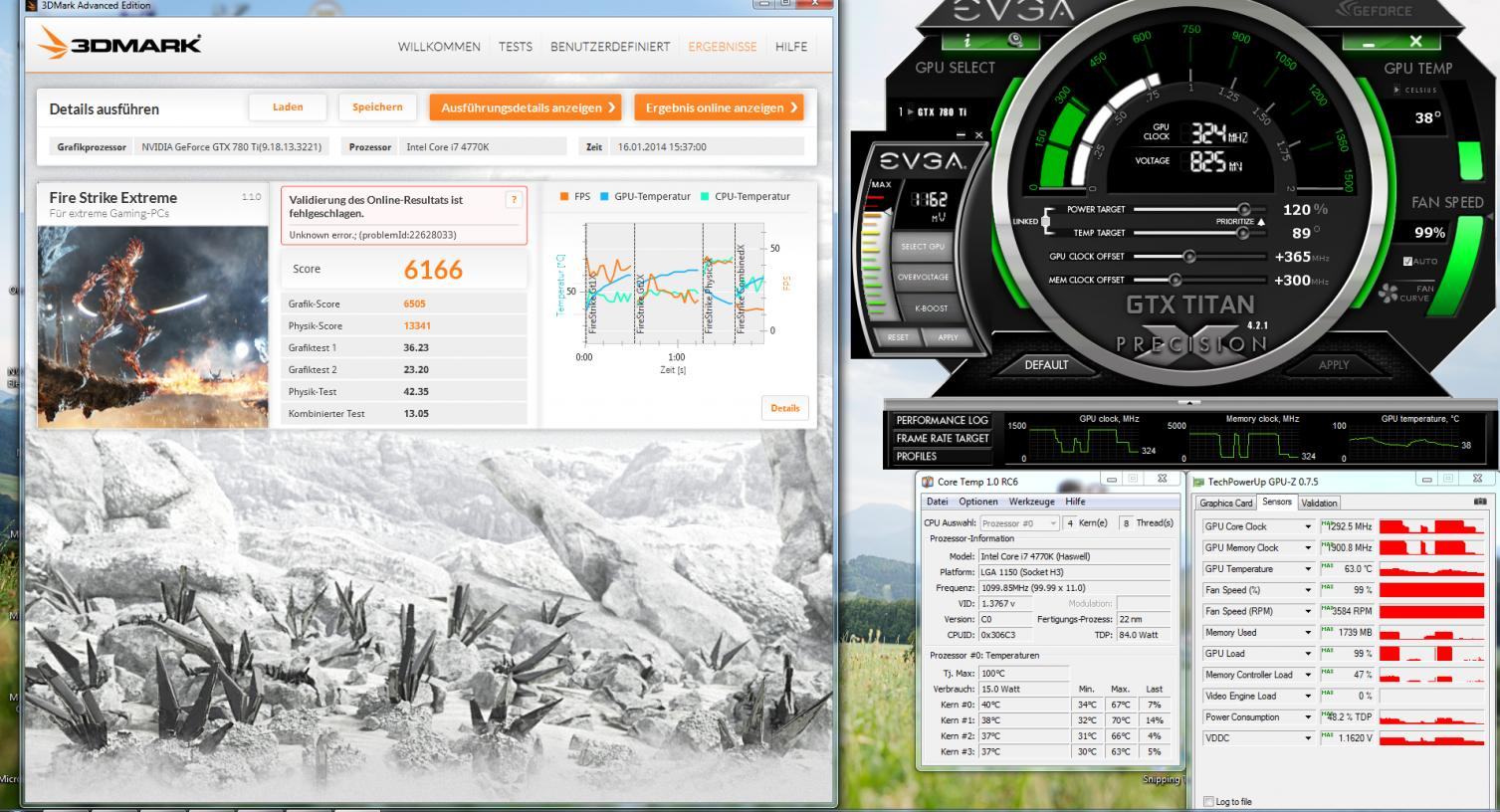Open the PROFILES section
Image resolution: width=1500 pixels, height=812 pixels.
coord(942,456)
